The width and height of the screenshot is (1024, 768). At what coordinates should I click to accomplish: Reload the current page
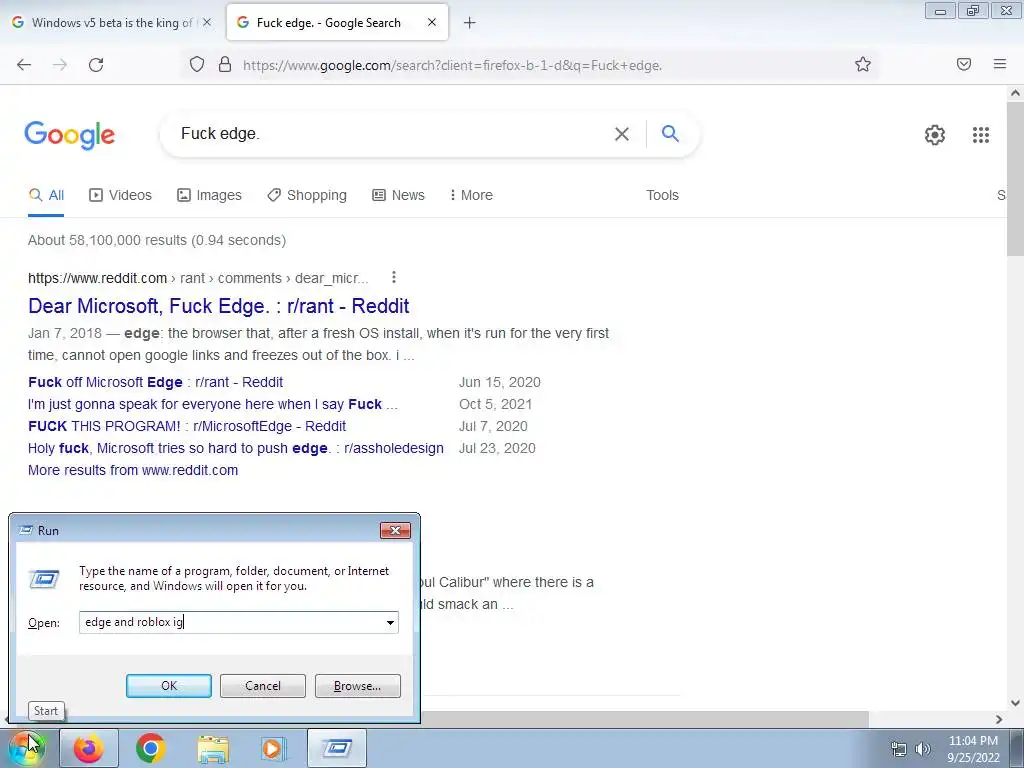pyautogui.click(x=96, y=65)
